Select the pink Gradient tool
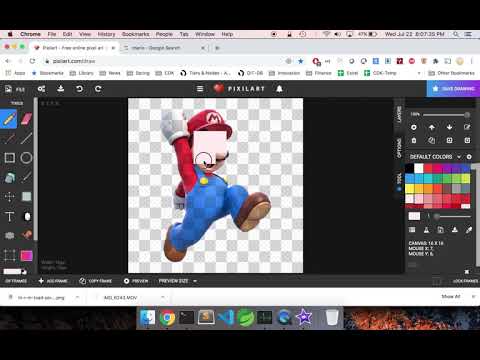Viewport: 480px width, 360px height. point(26,256)
